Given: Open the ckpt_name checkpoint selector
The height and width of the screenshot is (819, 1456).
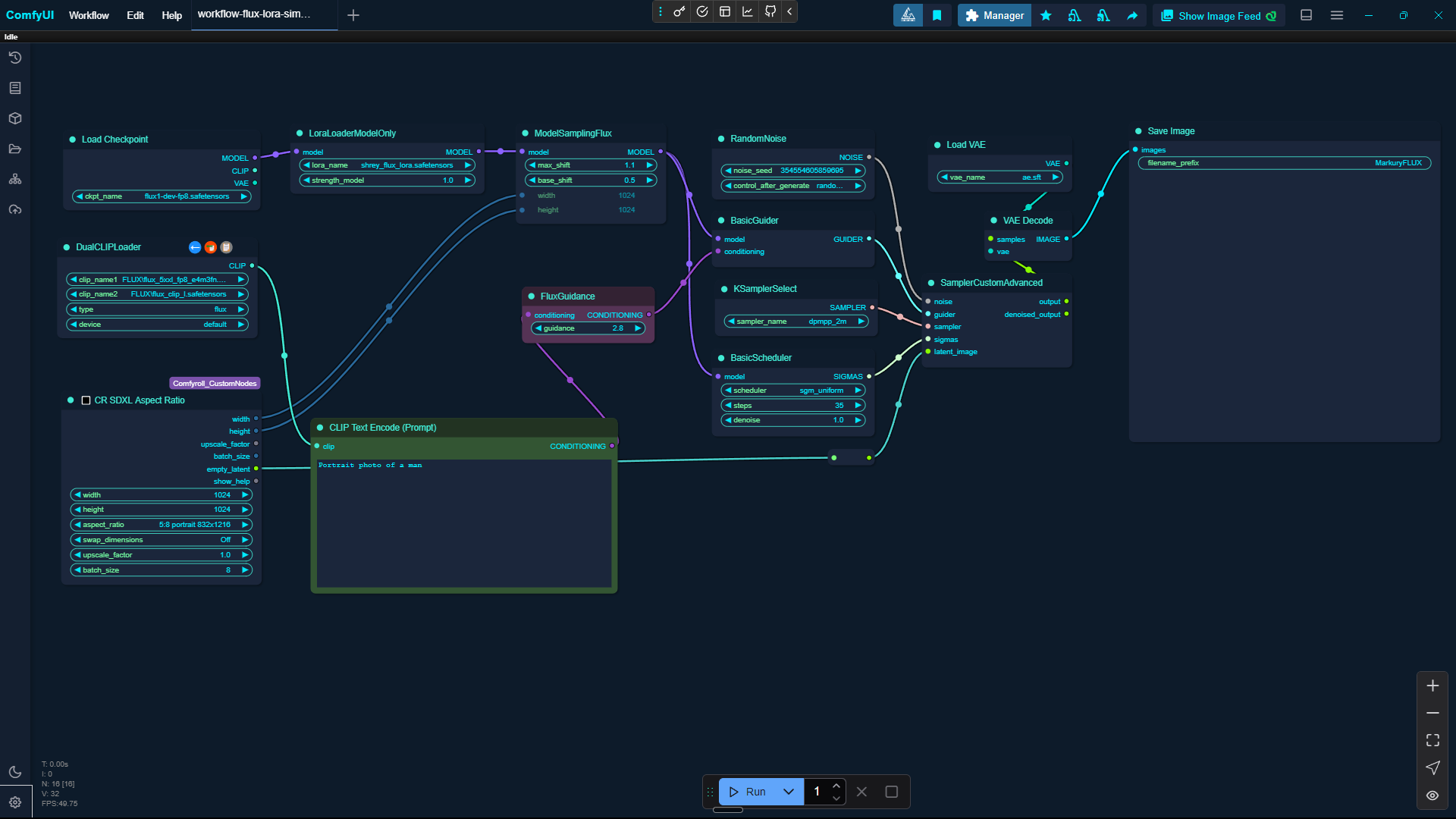Looking at the screenshot, I should coord(162,196).
